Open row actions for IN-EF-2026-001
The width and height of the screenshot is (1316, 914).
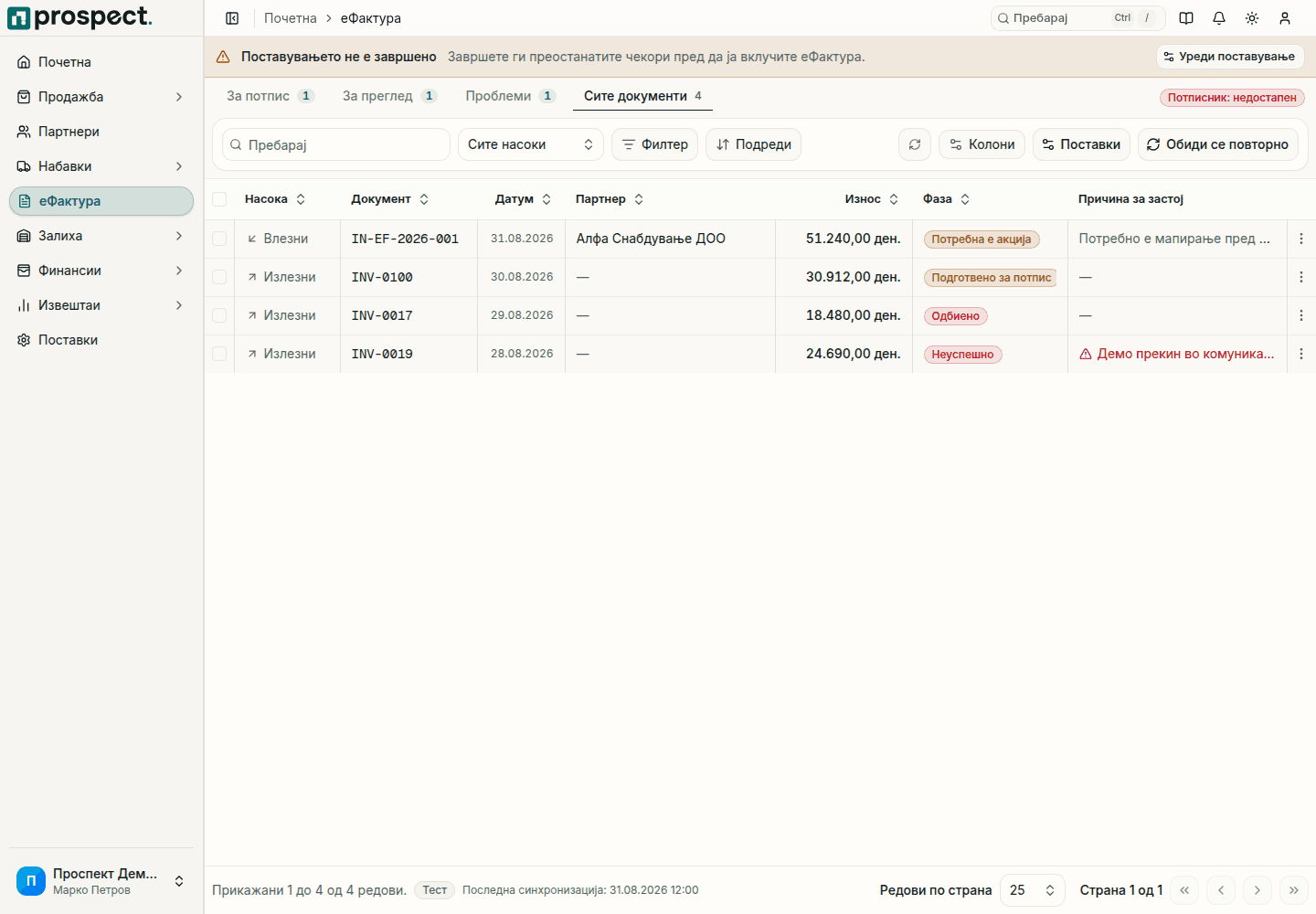[x=1301, y=239]
